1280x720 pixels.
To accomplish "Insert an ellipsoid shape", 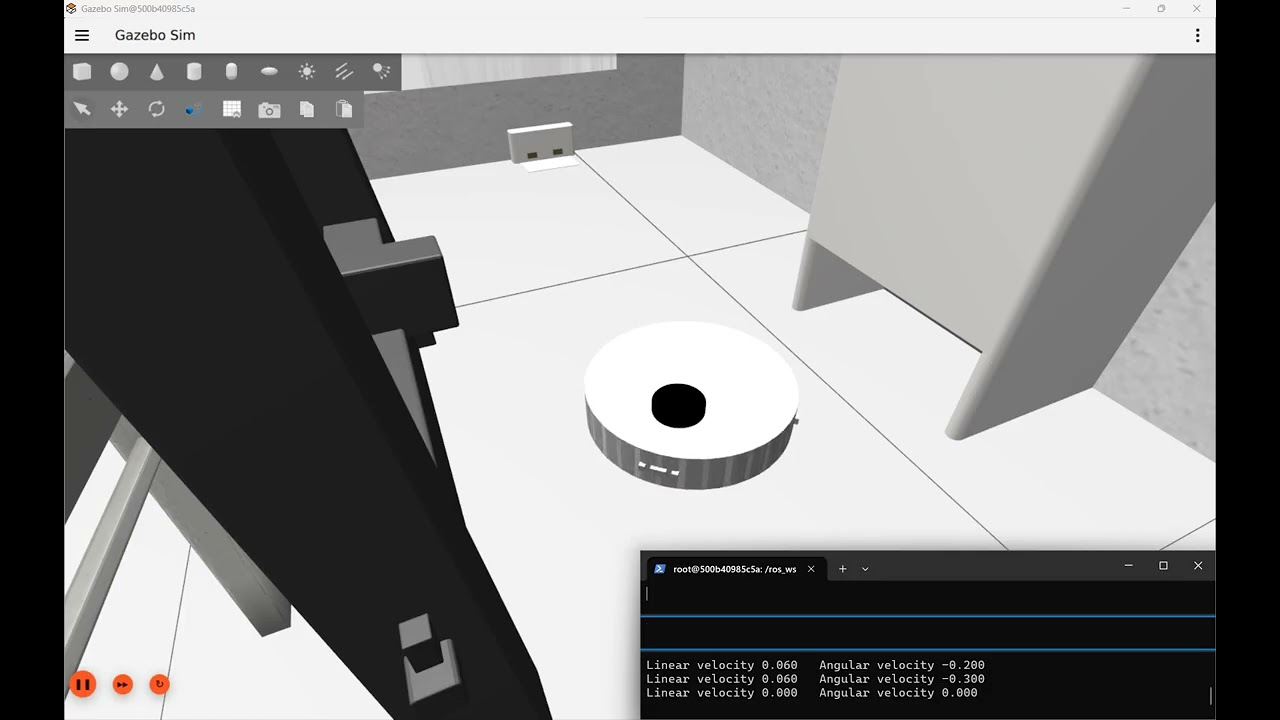I will [x=269, y=71].
